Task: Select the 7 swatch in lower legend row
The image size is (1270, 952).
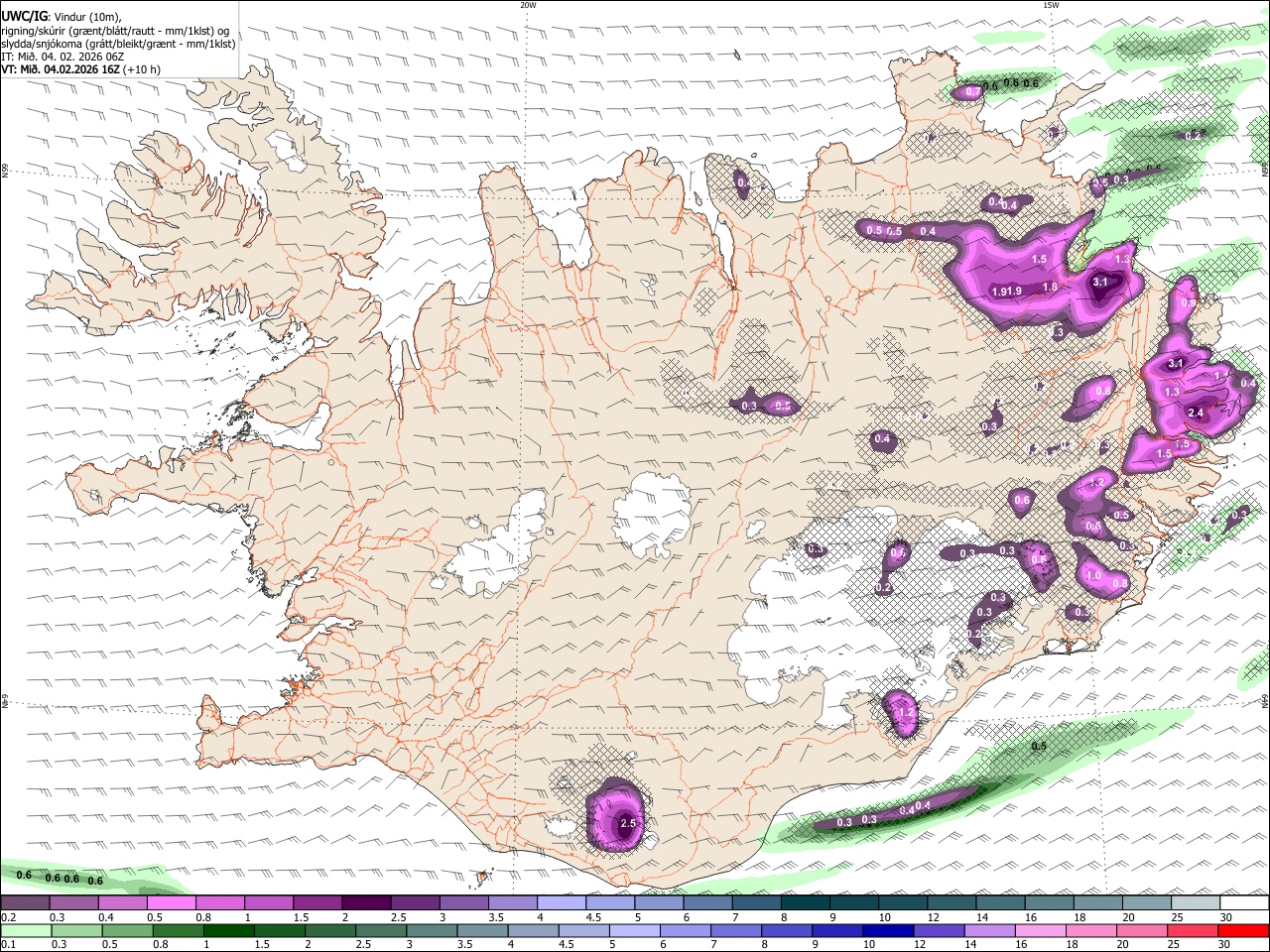Action: click(x=735, y=931)
